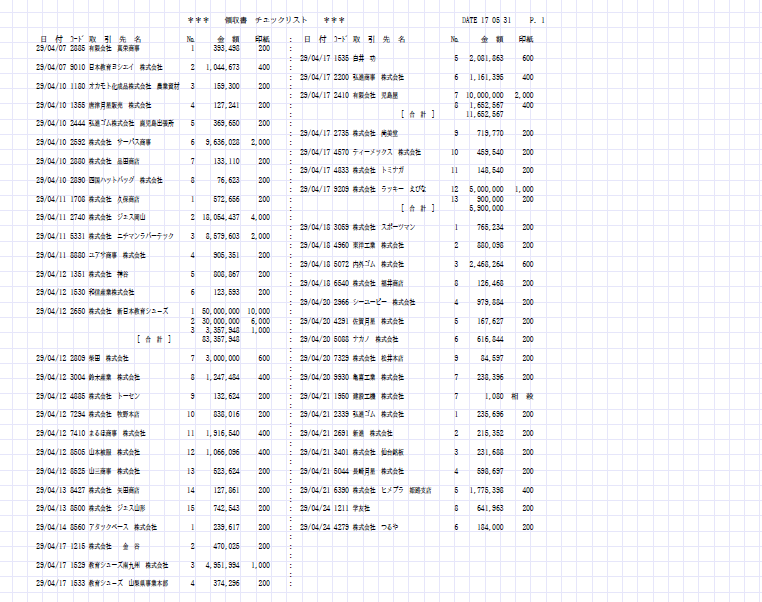Click the [合計] label beside 11,652,567
This screenshot has height=602, width=762.
[418, 114]
